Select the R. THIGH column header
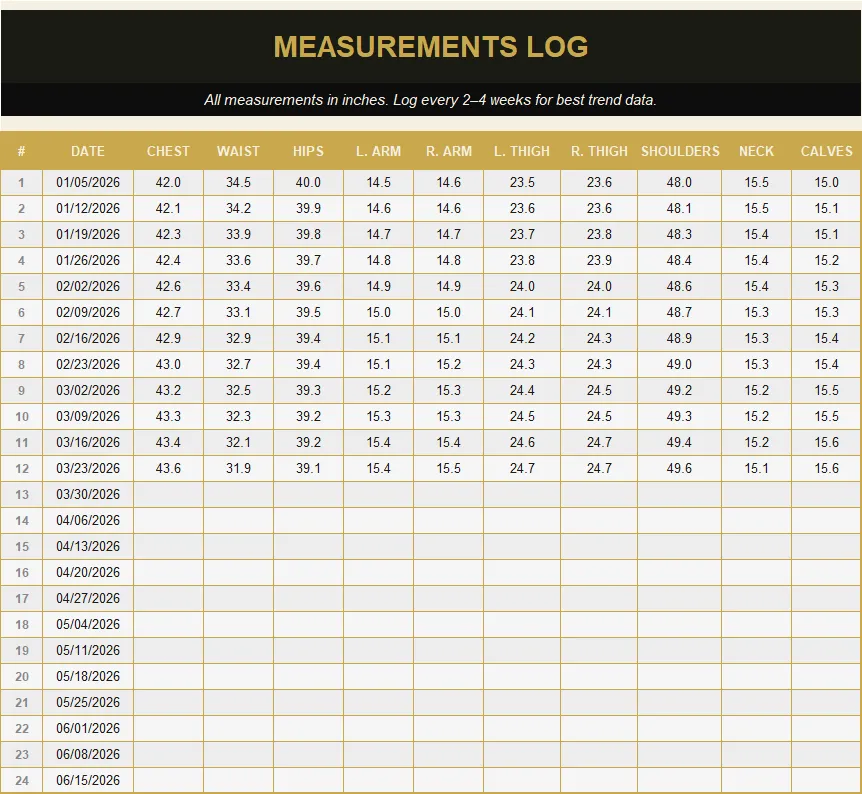Viewport: 862px width, 794px height. tap(599, 151)
